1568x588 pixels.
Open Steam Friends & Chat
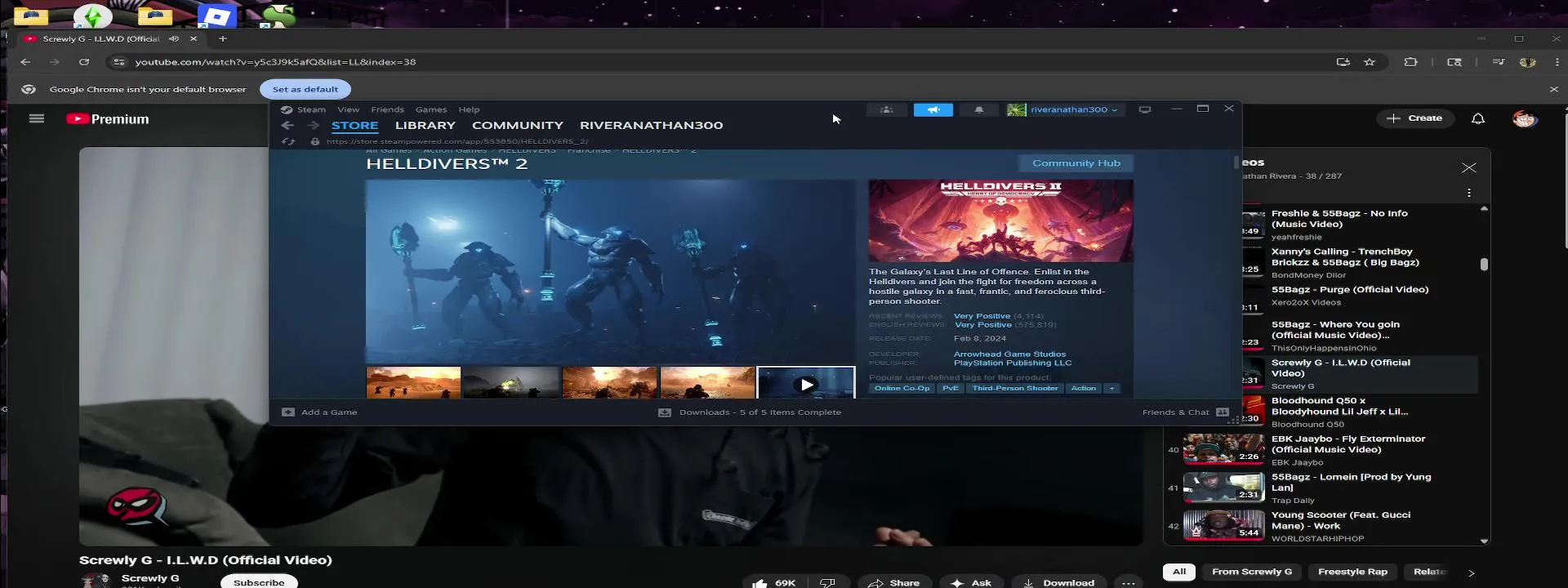pos(1185,412)
